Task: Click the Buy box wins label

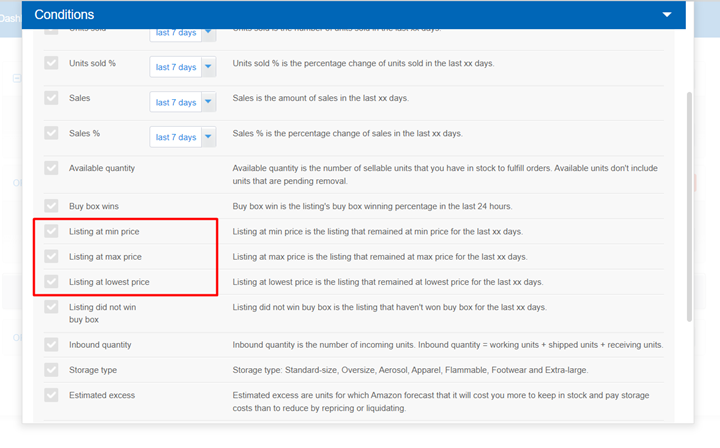Action: (x=94, y=206)
